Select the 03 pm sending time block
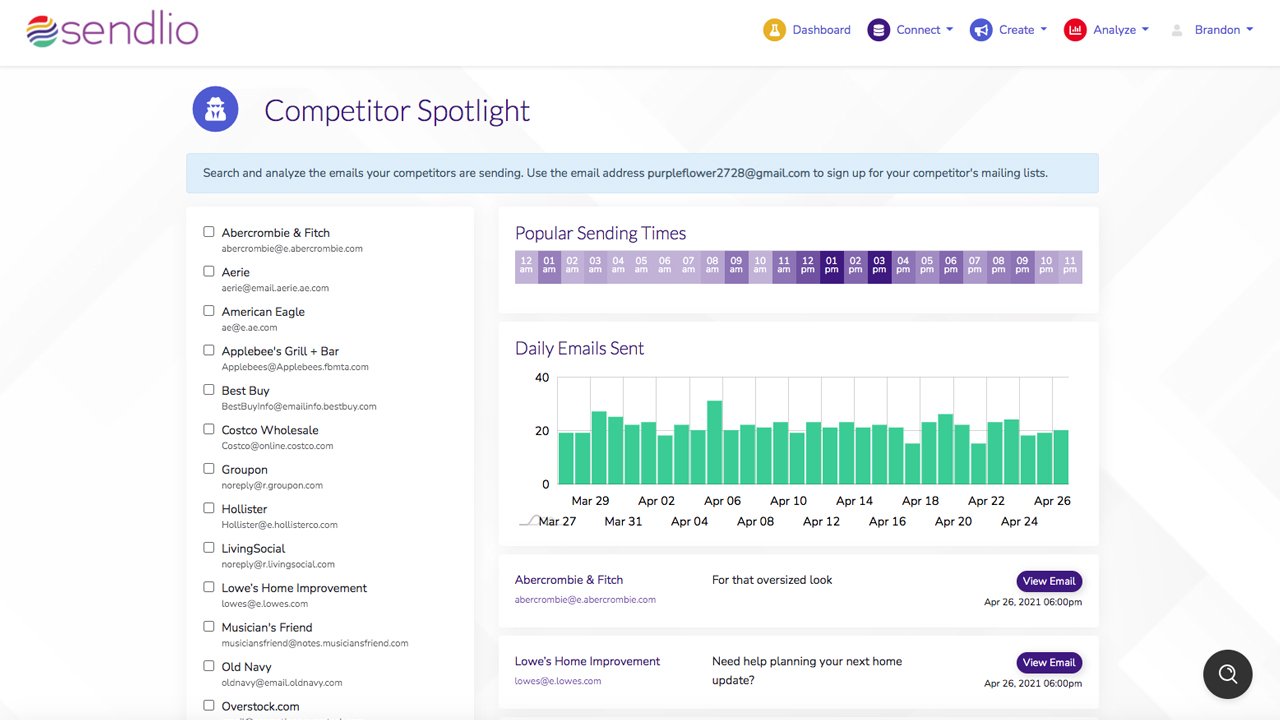Viewport: 1280px width, 720px height. tap(879, 266)
